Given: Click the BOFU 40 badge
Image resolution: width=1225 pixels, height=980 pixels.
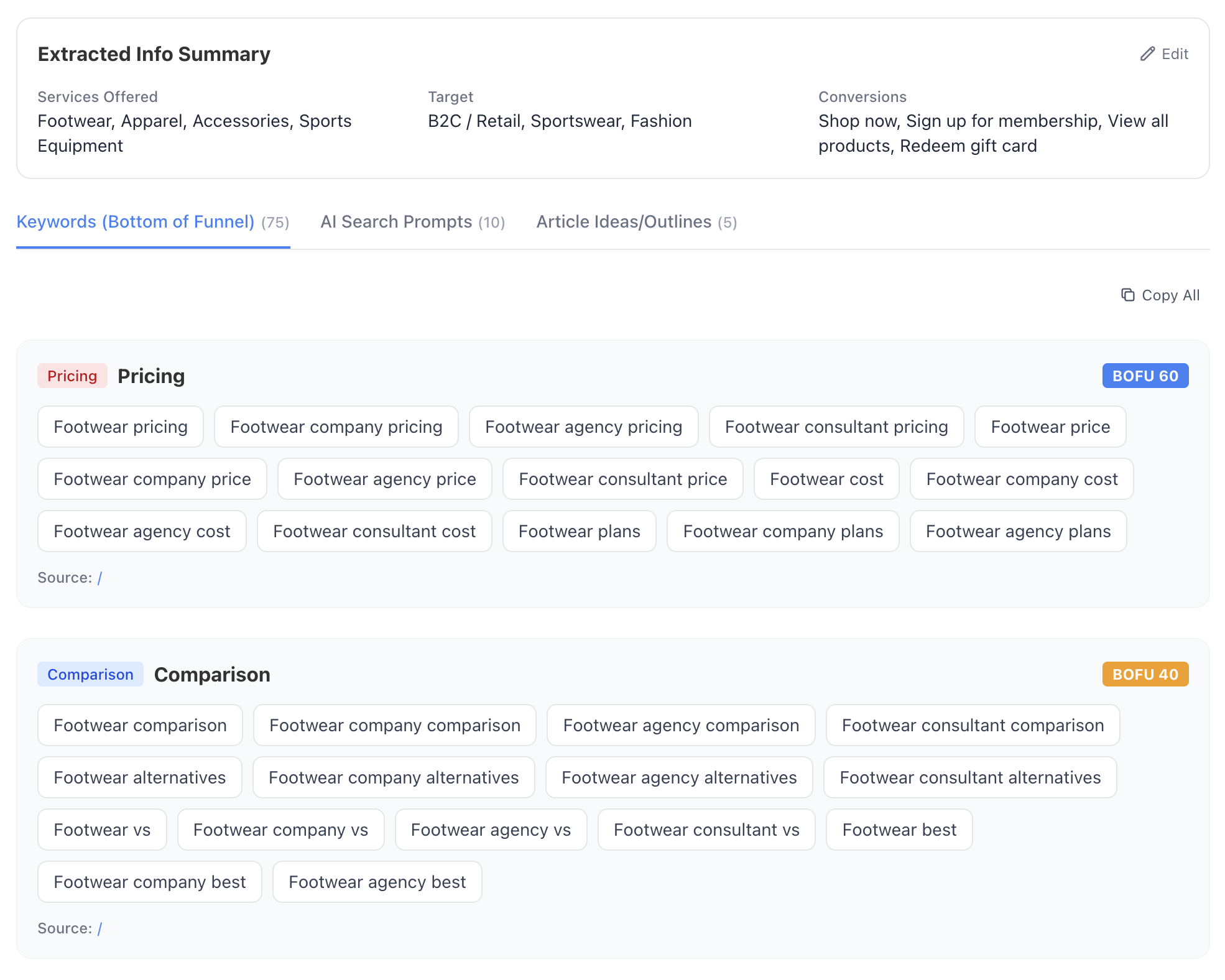Looking at the screenshot, I should [x=1145, y=674].
